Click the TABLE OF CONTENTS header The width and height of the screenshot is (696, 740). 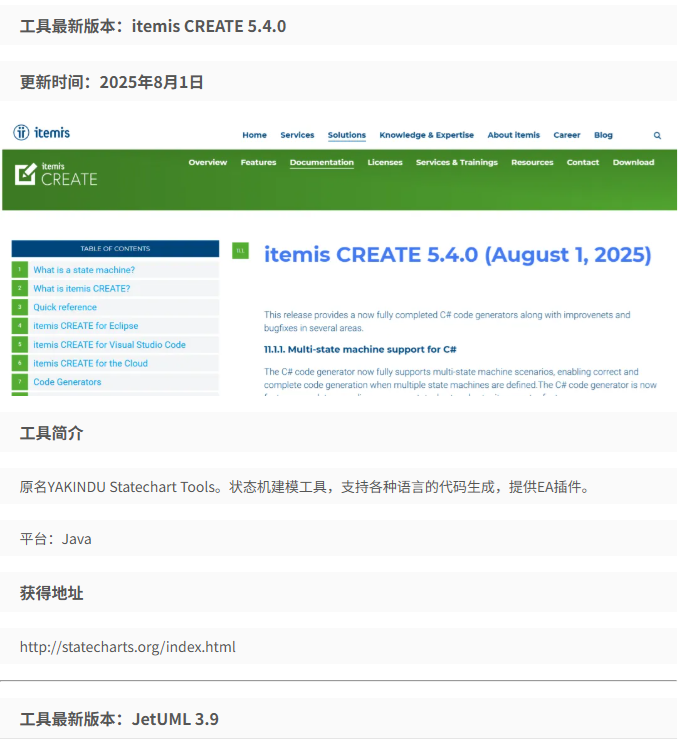[115, 248]
